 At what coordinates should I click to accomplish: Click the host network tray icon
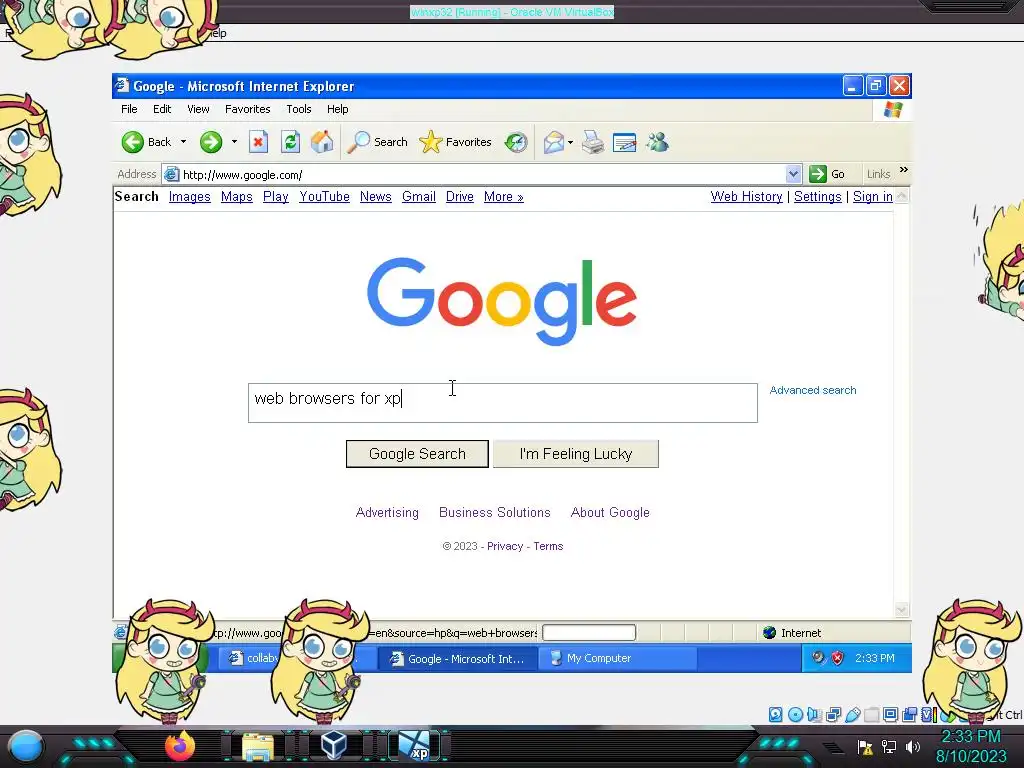[x=889, y=746]
